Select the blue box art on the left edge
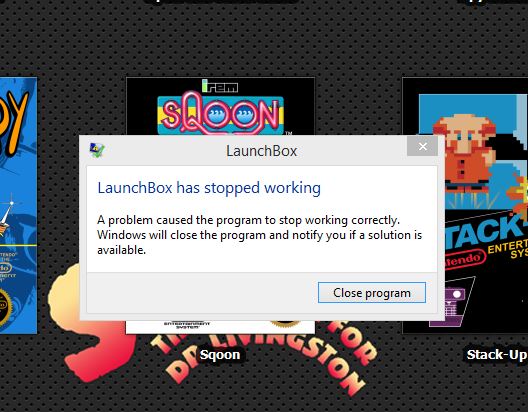This screenshot has height=412, width=528. coord(18,205)
